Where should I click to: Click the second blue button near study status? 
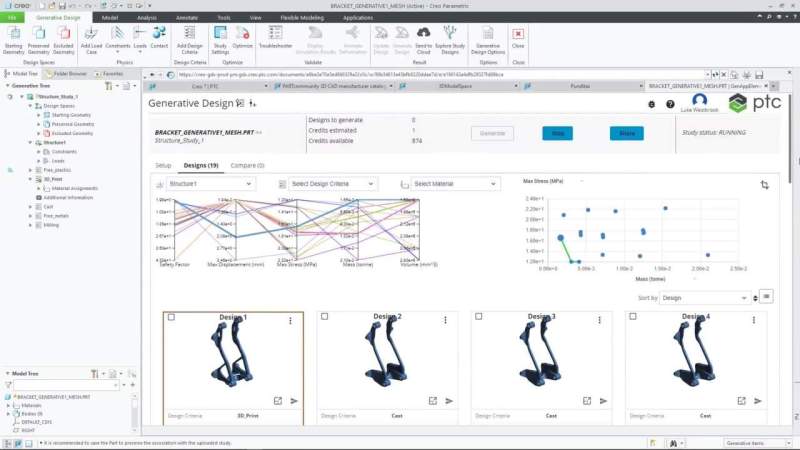627,133
